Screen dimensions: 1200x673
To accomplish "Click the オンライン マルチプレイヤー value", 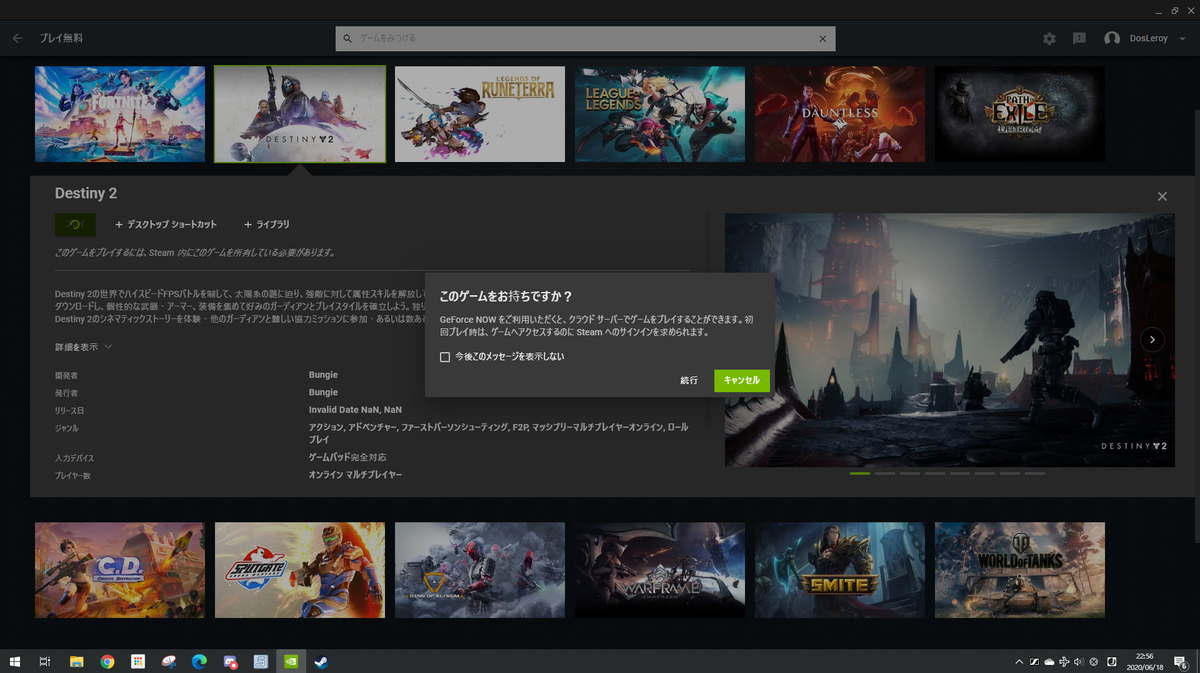I will pos(355,475).
